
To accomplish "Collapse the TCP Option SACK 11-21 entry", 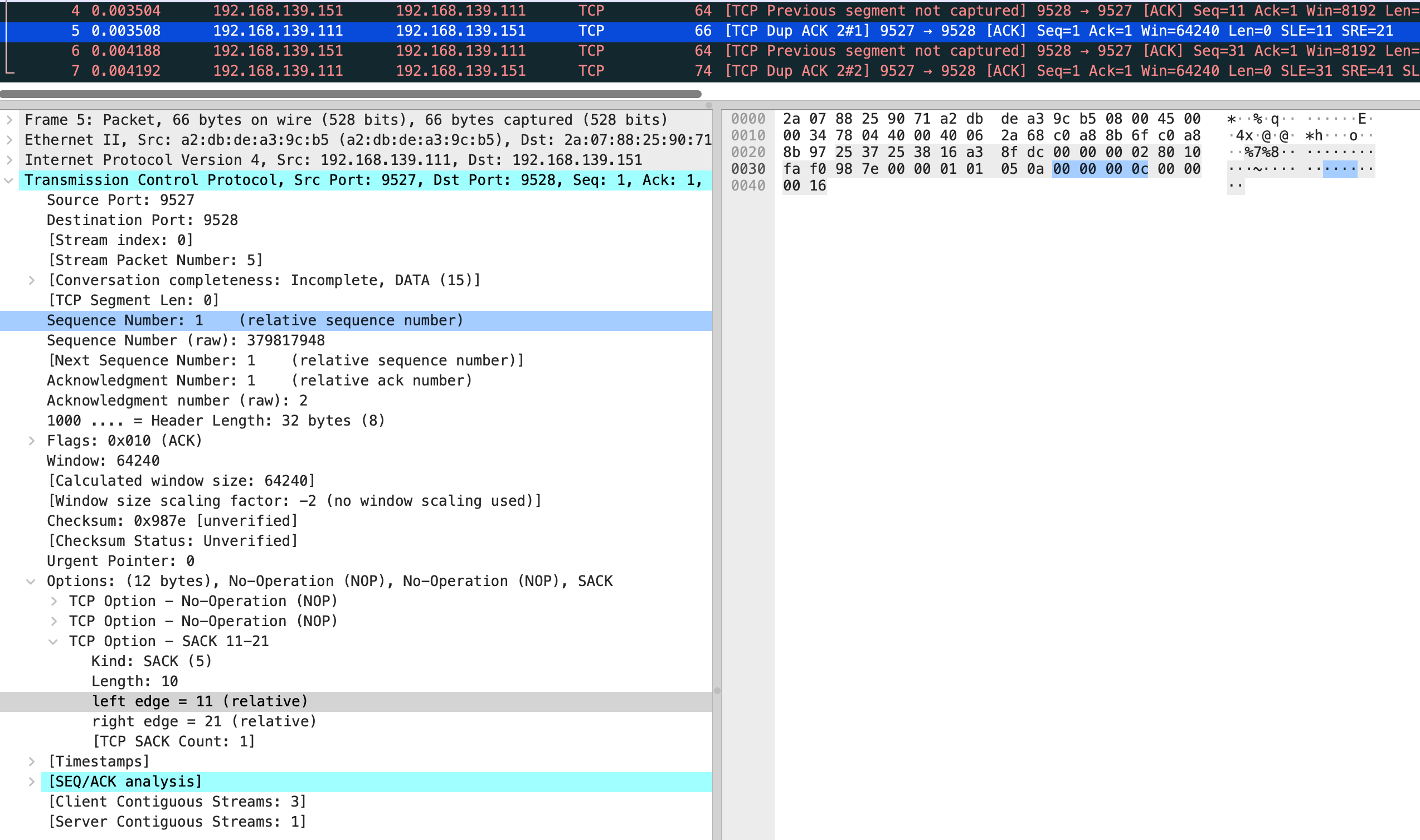I will click(x=54, y=641).
